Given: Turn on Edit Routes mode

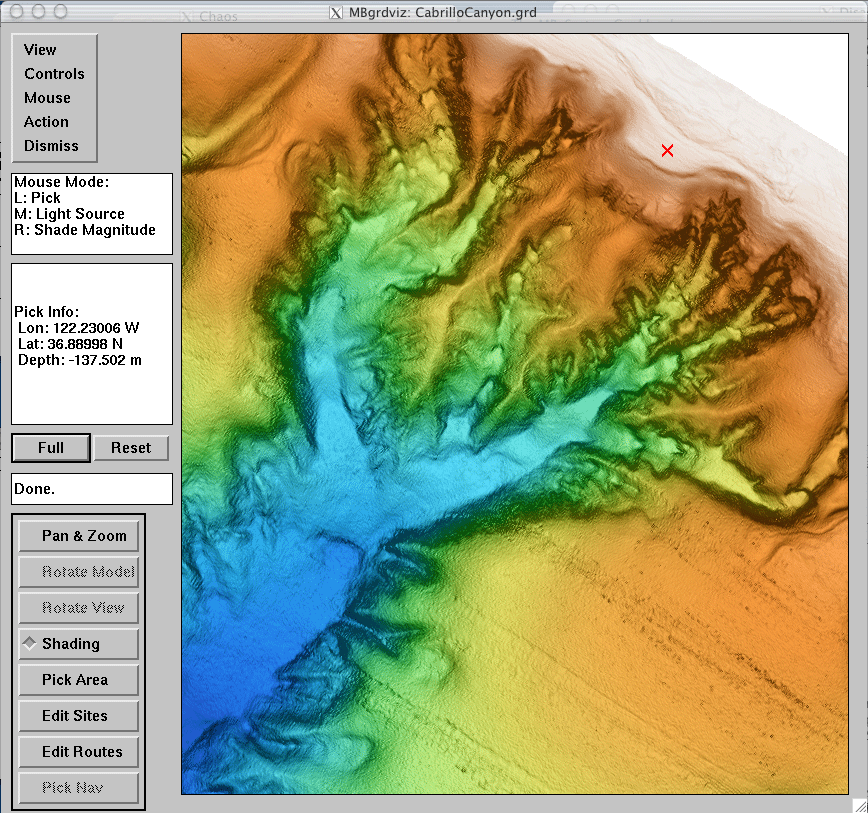Looking at the screenshot, I should point(79,752).
